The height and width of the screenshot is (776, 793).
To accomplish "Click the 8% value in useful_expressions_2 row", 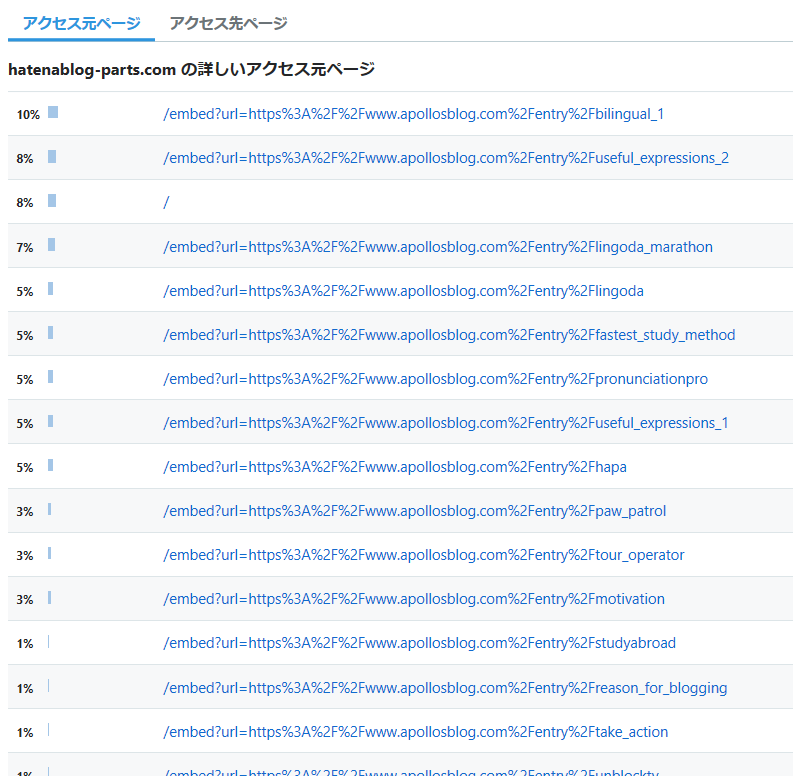I will (25, 159).
